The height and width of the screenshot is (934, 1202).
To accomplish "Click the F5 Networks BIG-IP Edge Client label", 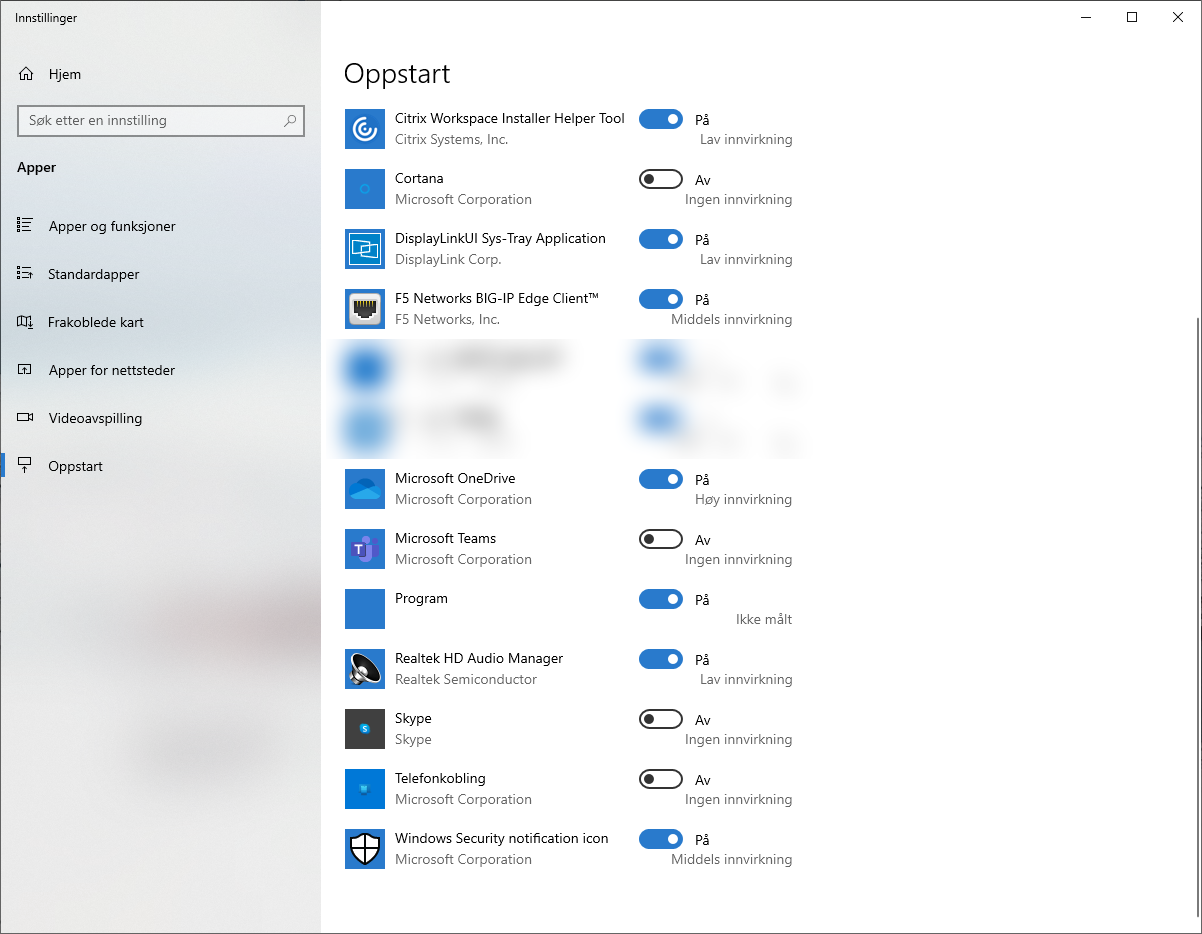I will point(497,298).
